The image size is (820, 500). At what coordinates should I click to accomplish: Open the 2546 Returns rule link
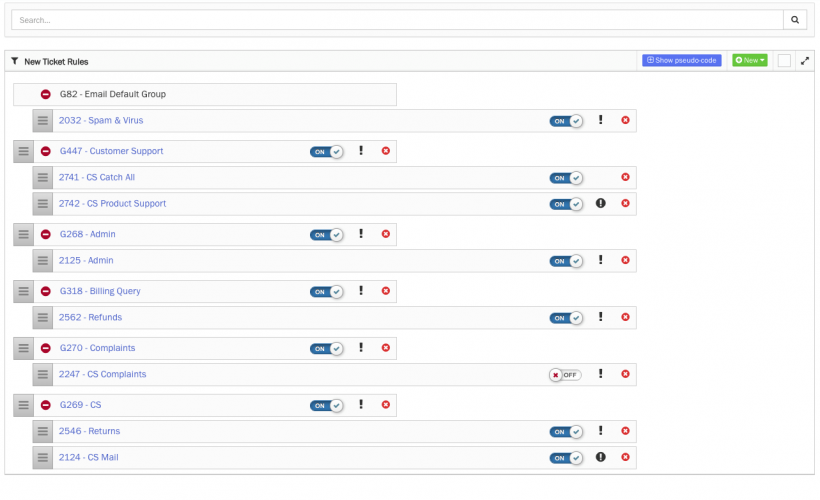tap(89, 431)
